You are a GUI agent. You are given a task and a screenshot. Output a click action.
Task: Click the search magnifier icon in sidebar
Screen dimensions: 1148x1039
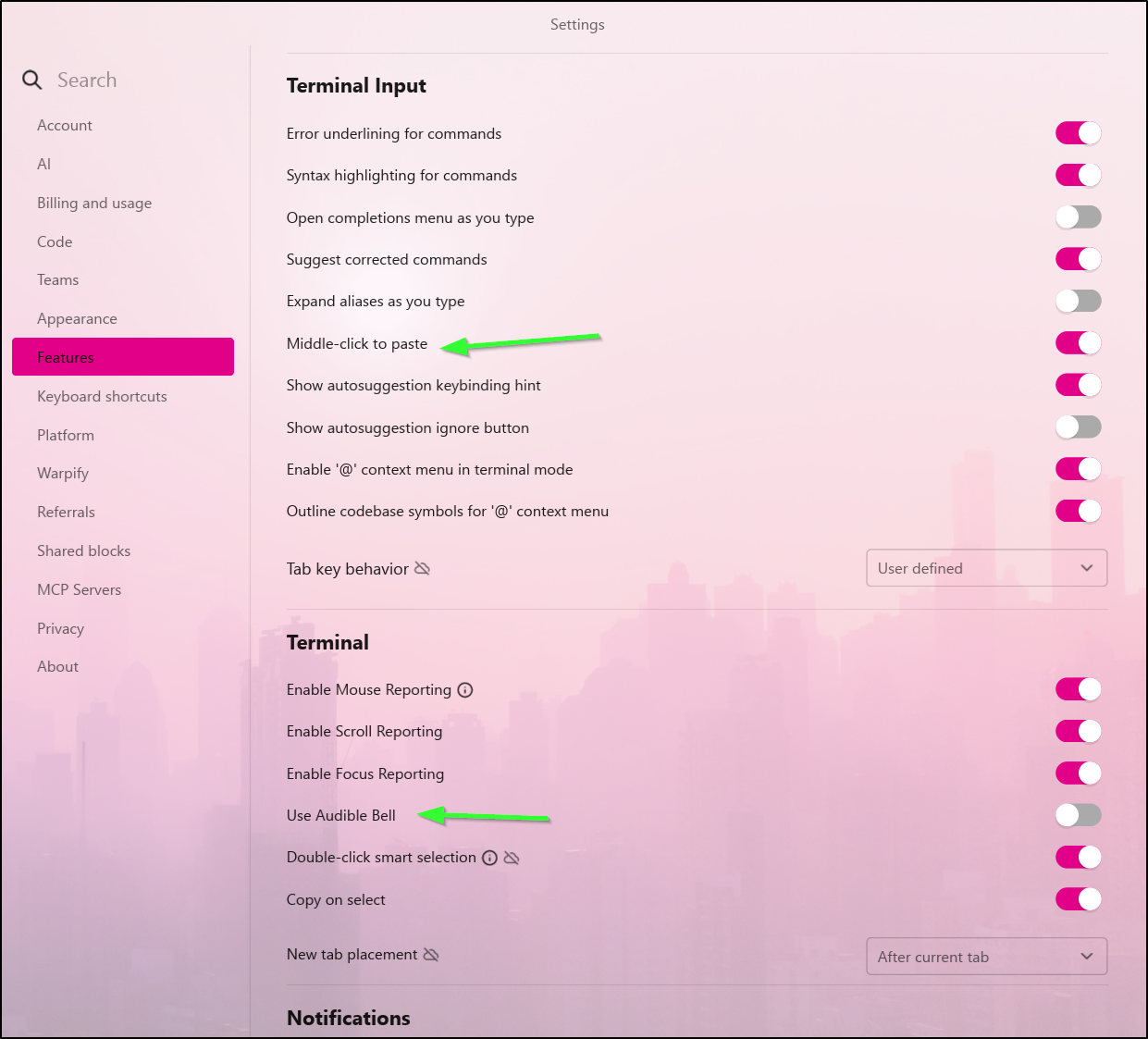[31, 80]
